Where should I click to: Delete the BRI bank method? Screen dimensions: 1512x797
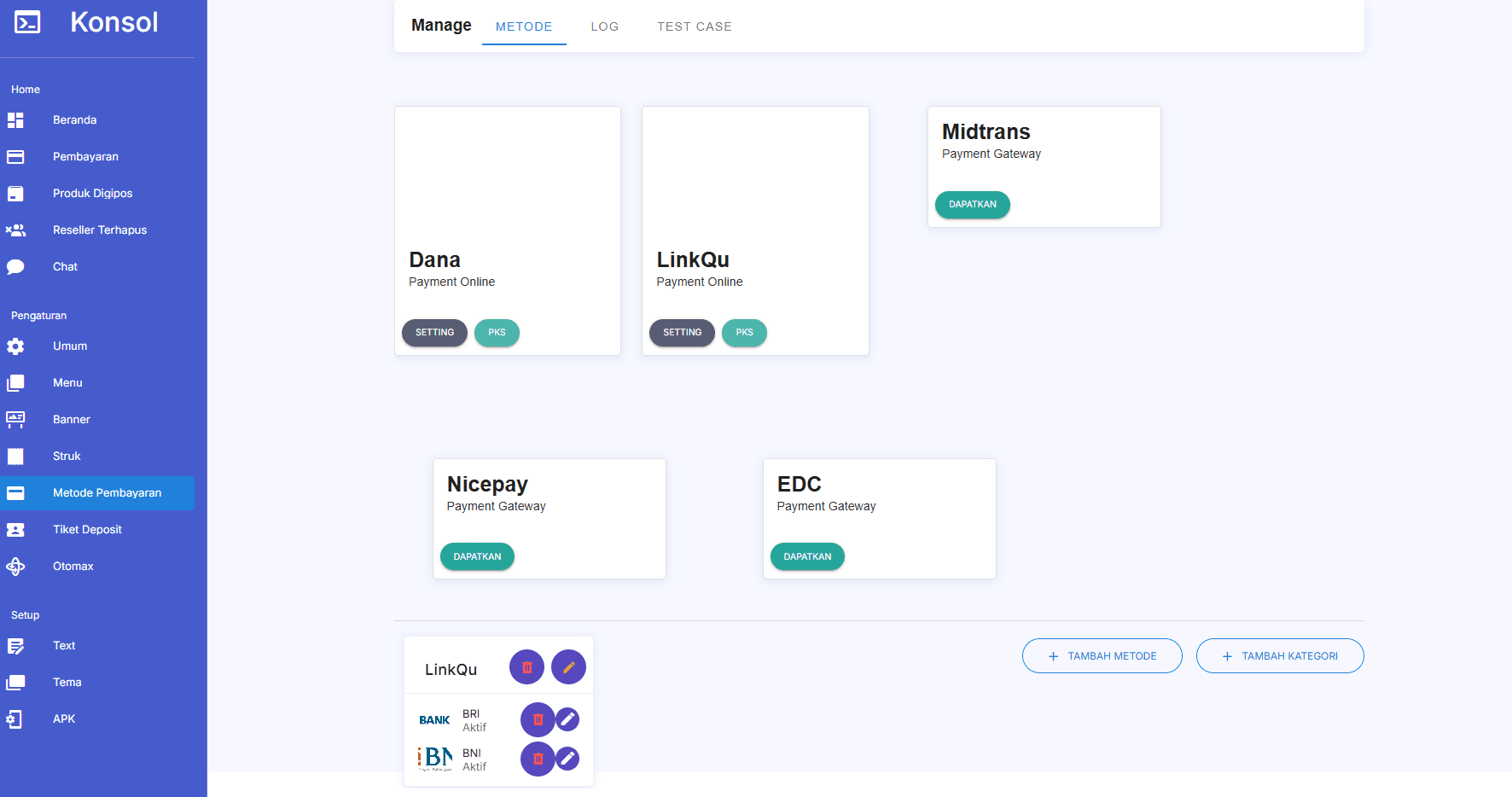click(x=538, y=720)
